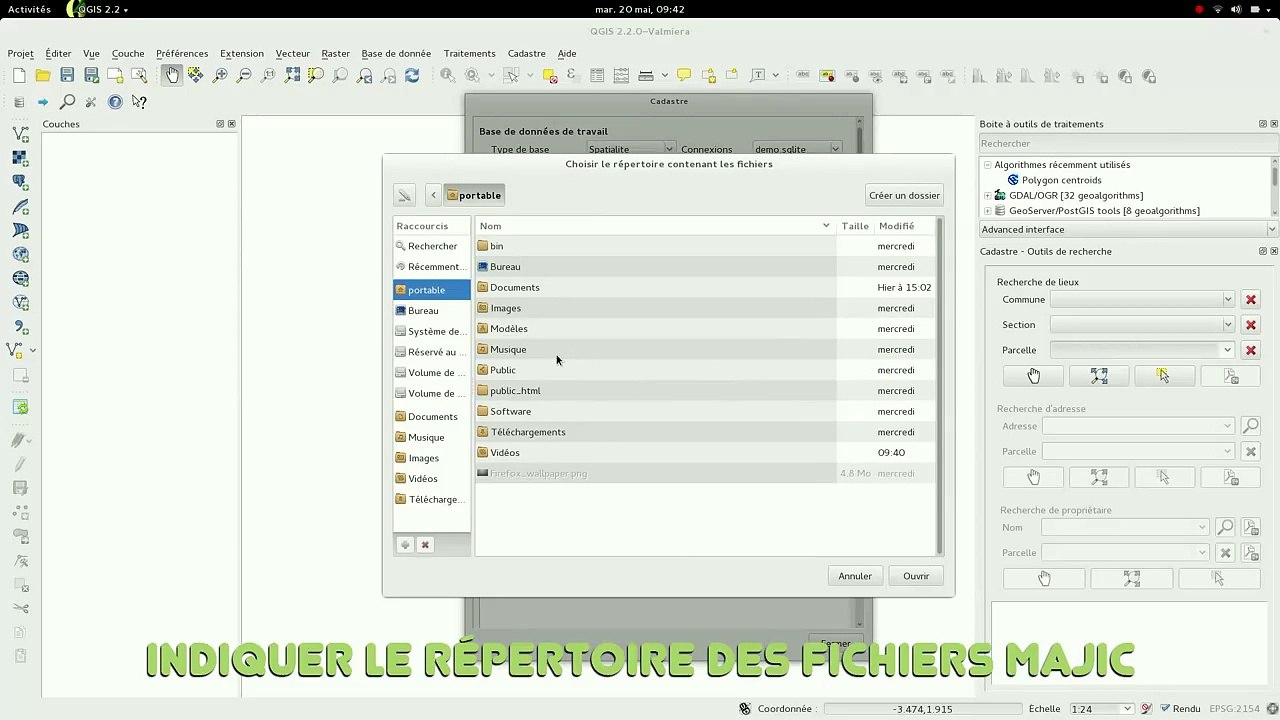Screen dimensions: 1280x720
Task: Click the select-parcel yellow cursor button under Recherche de lieux
Action: point(1163,376)
